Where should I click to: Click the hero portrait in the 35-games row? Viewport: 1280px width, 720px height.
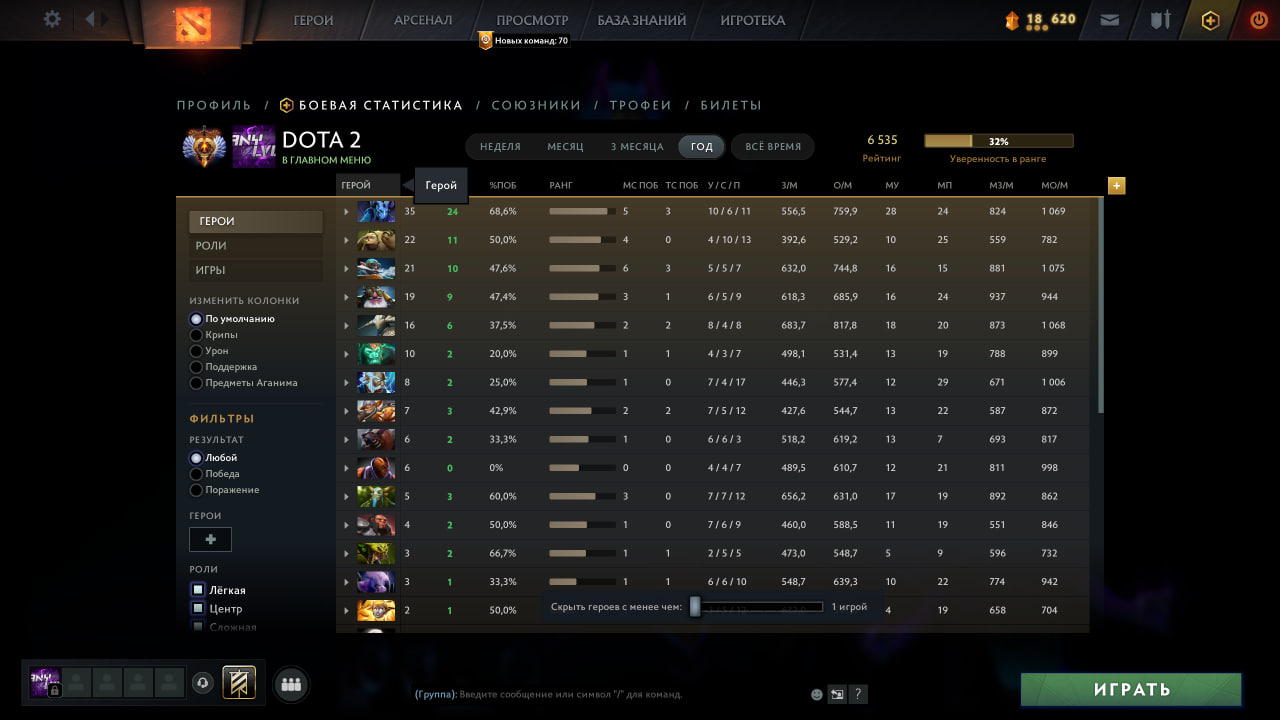[376, 212]
